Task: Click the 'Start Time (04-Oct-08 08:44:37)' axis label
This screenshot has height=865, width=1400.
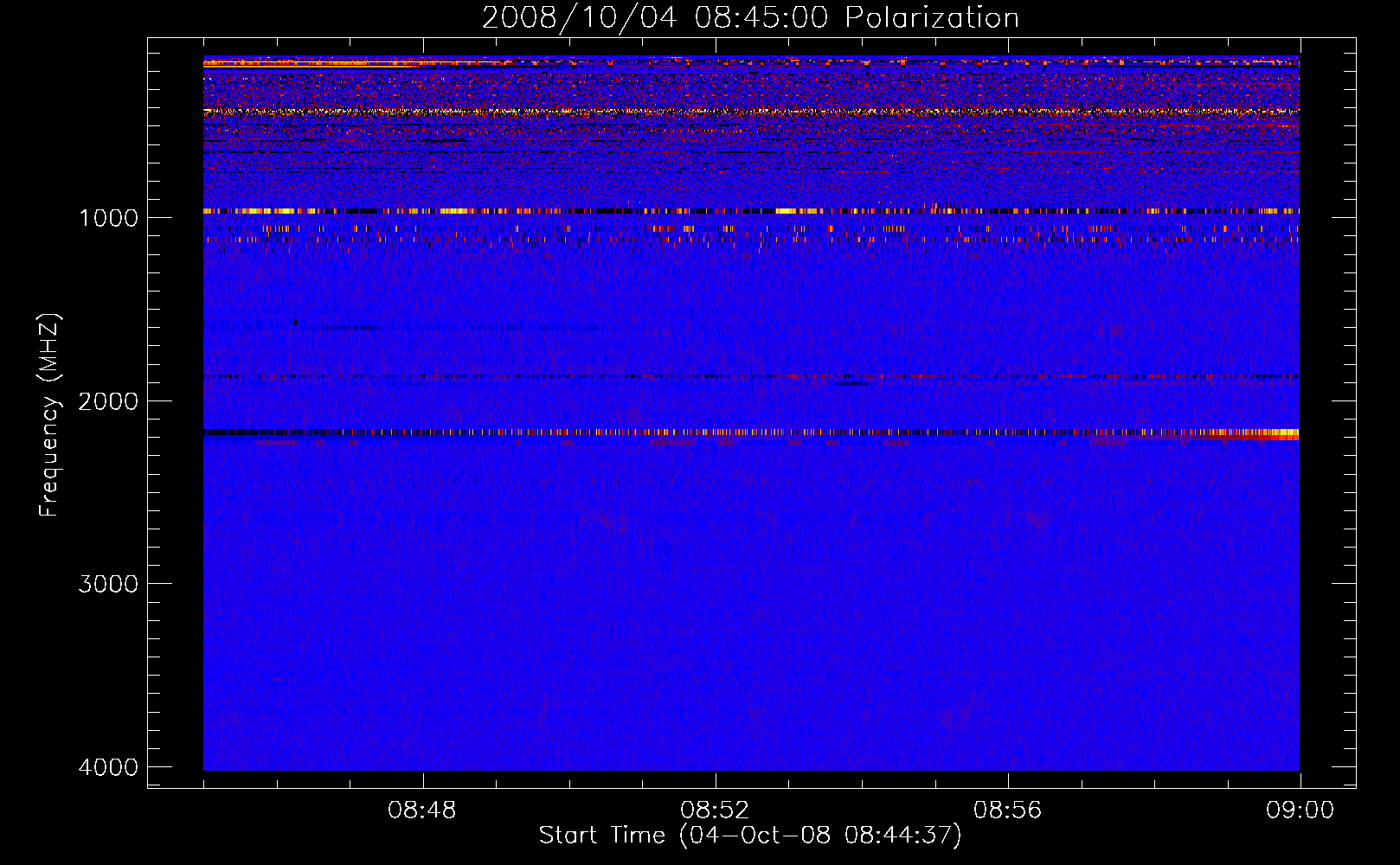Action: 750,836
